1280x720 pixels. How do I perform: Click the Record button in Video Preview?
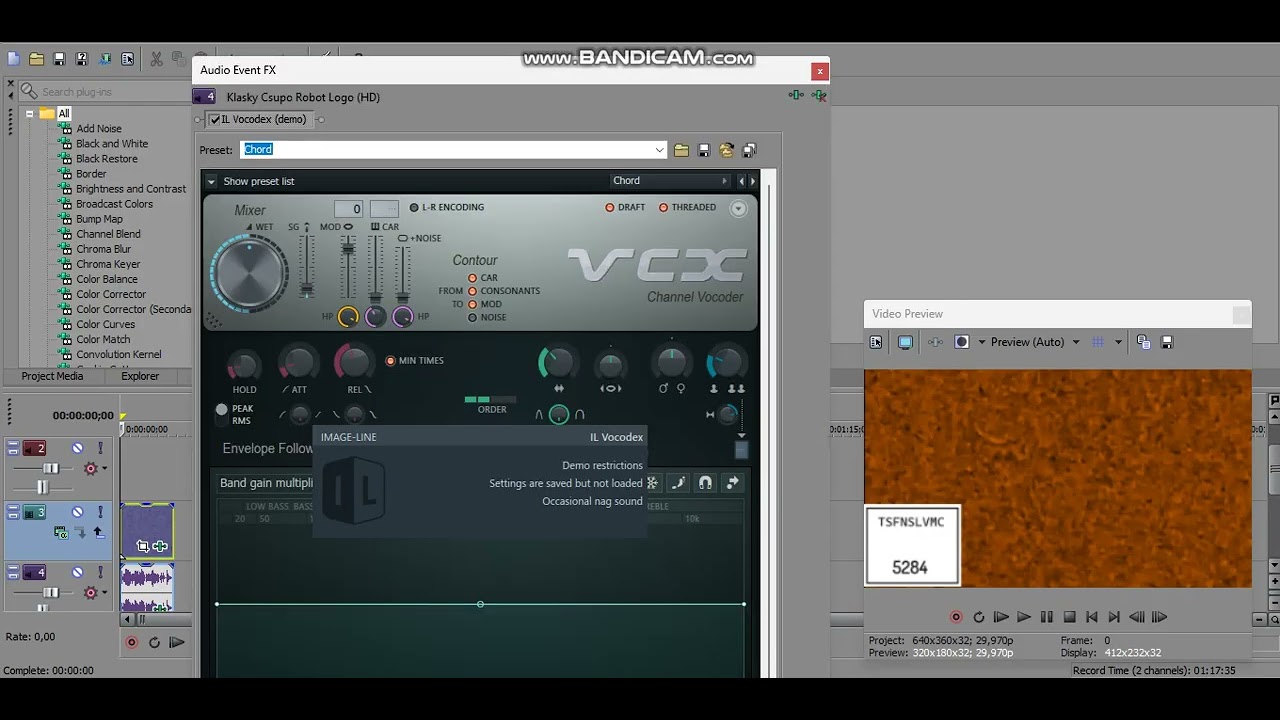[x=956, y=617]
